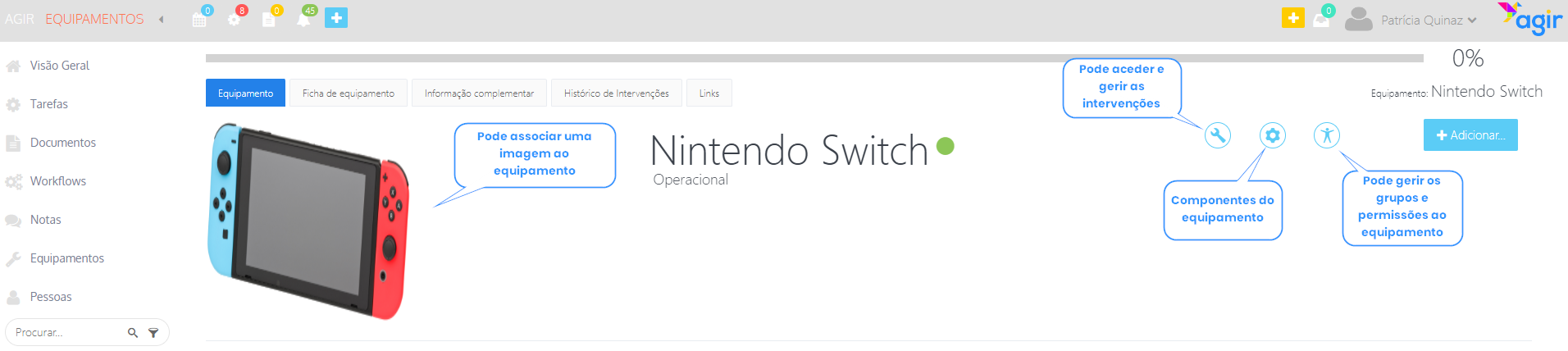The width and height of the screenshot is (1568, 351).
Task: Open Tarefas in the sidebar
Action: click(x=49, y=104)
